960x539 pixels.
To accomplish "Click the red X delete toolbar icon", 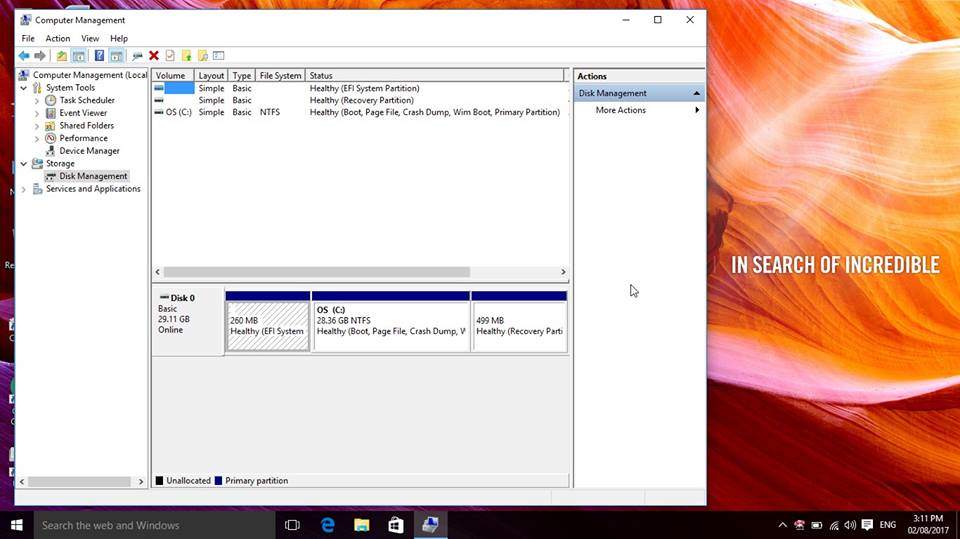I will pyautogui.click(x=154, y=56).
